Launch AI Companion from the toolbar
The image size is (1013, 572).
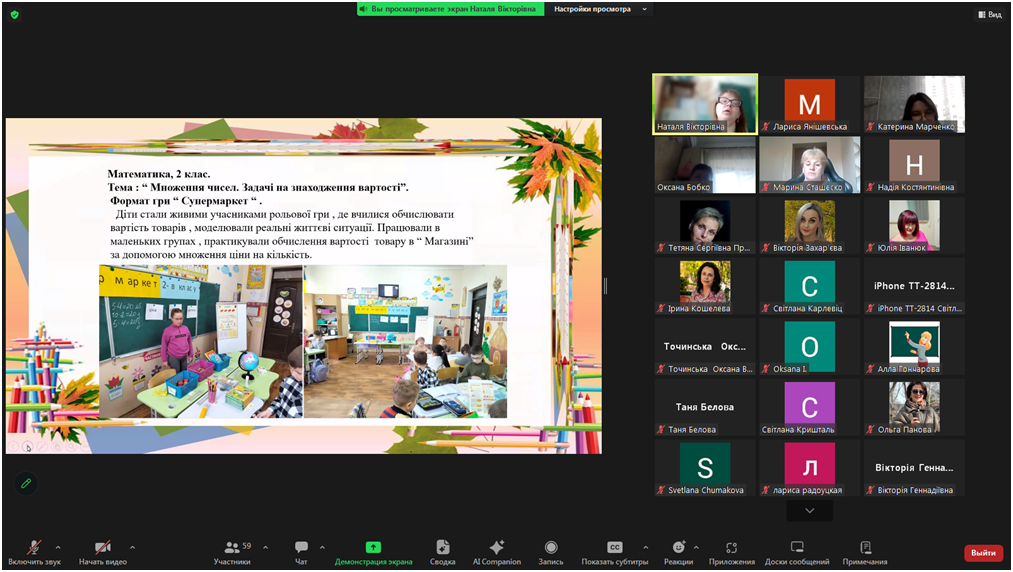[x=496, y=548]
